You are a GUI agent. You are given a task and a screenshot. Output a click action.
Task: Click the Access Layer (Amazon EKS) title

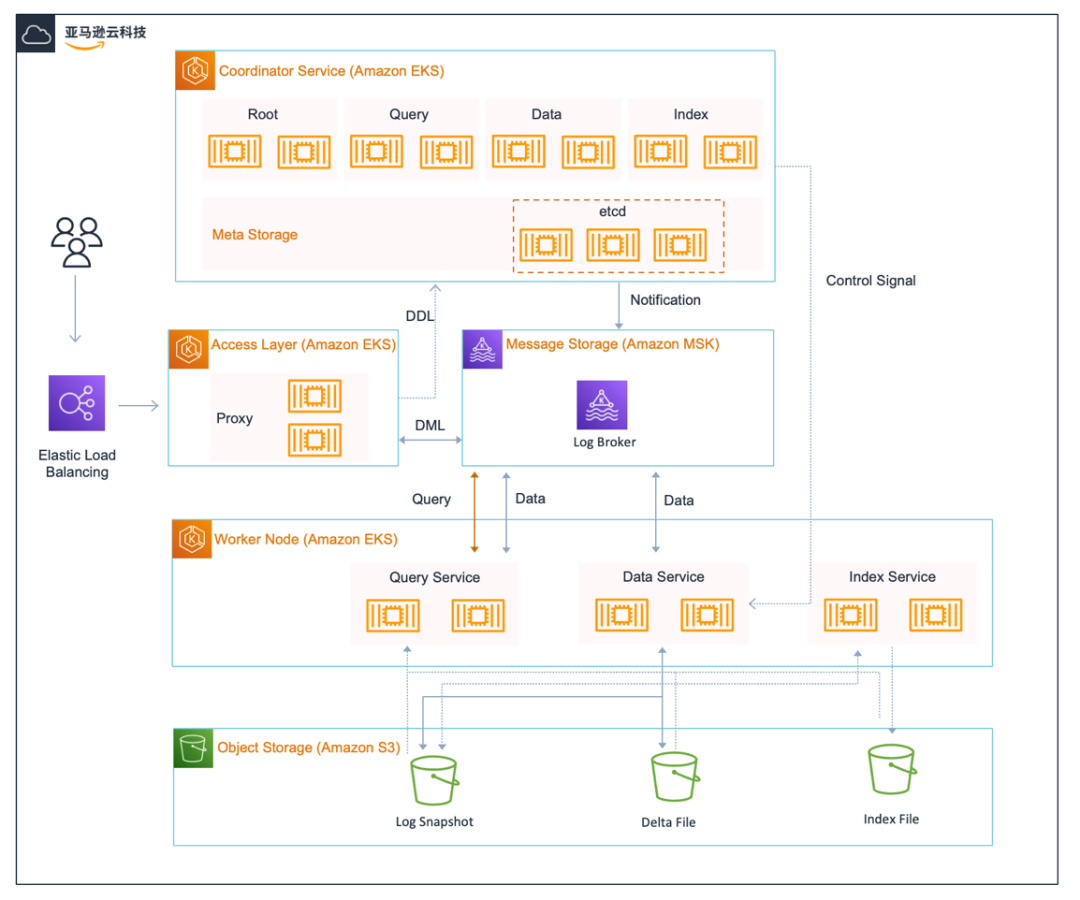click(303, 344)
